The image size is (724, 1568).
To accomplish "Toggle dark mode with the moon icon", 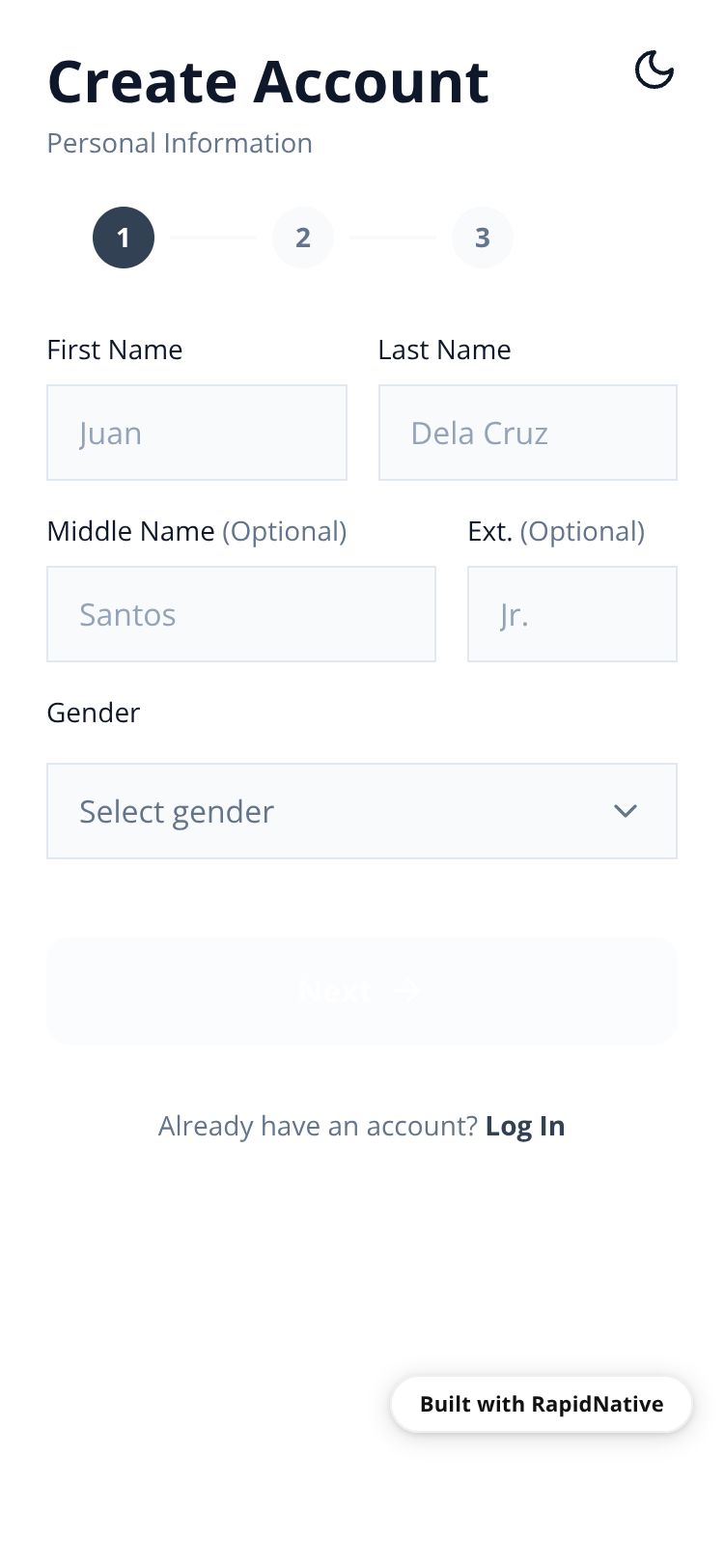I will click(654, 70).
